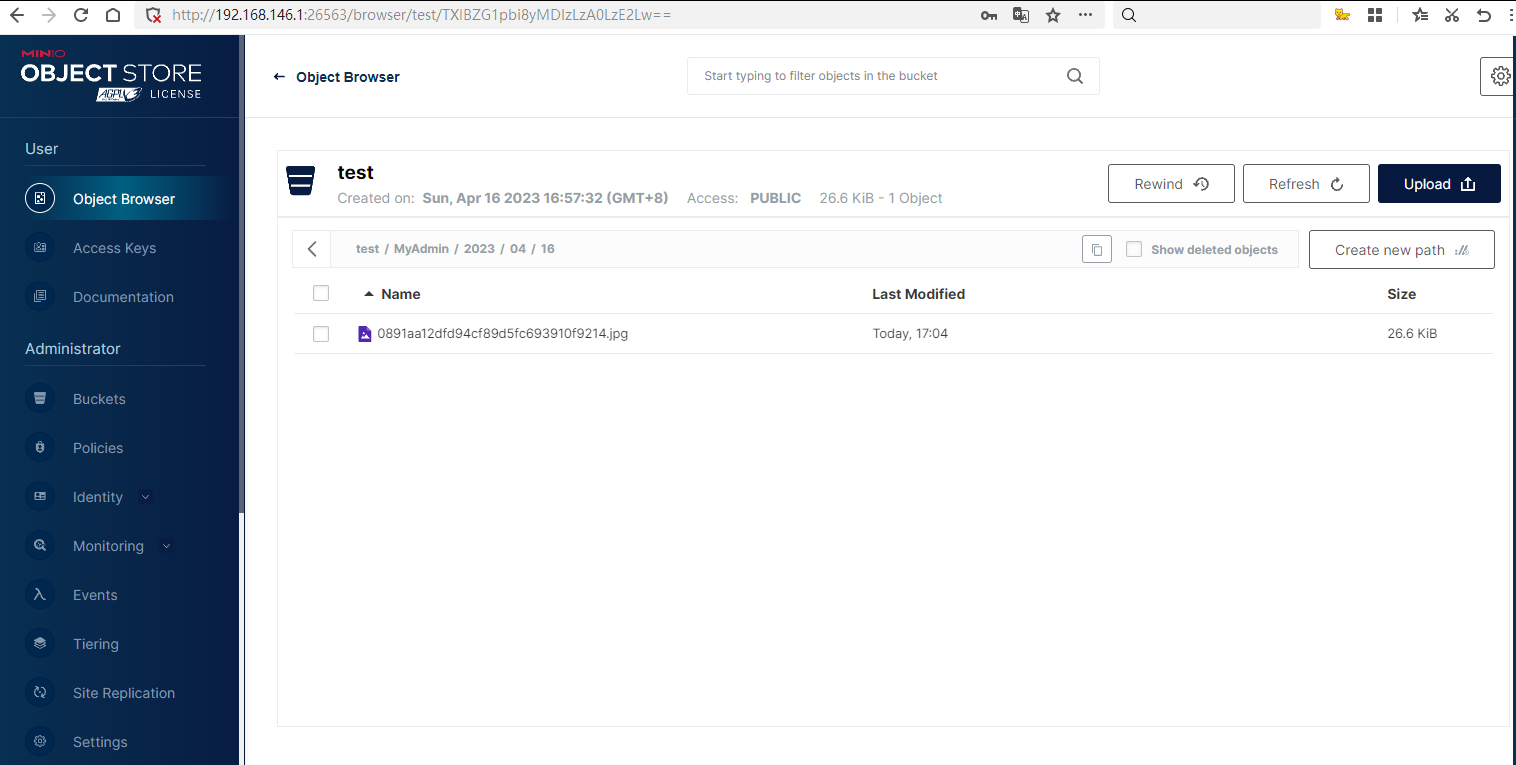Click the Tiering layers icon

pyautogui.click(x=40, y=643)
